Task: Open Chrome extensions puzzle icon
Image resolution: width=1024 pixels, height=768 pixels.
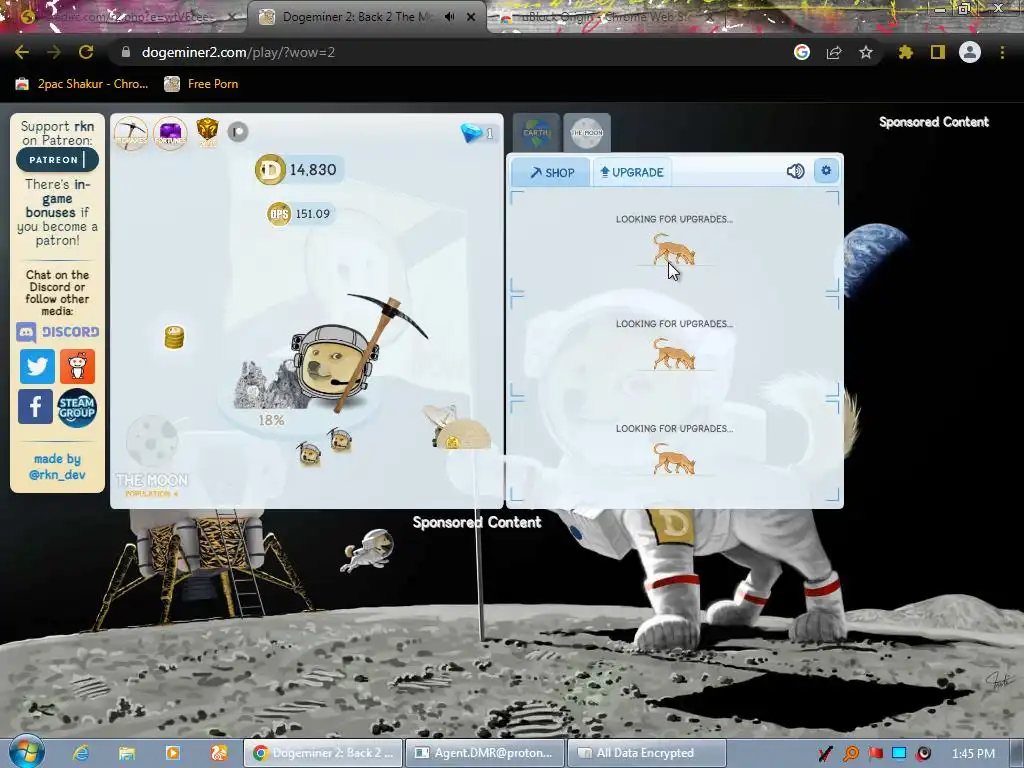Action: pos(905,52)
